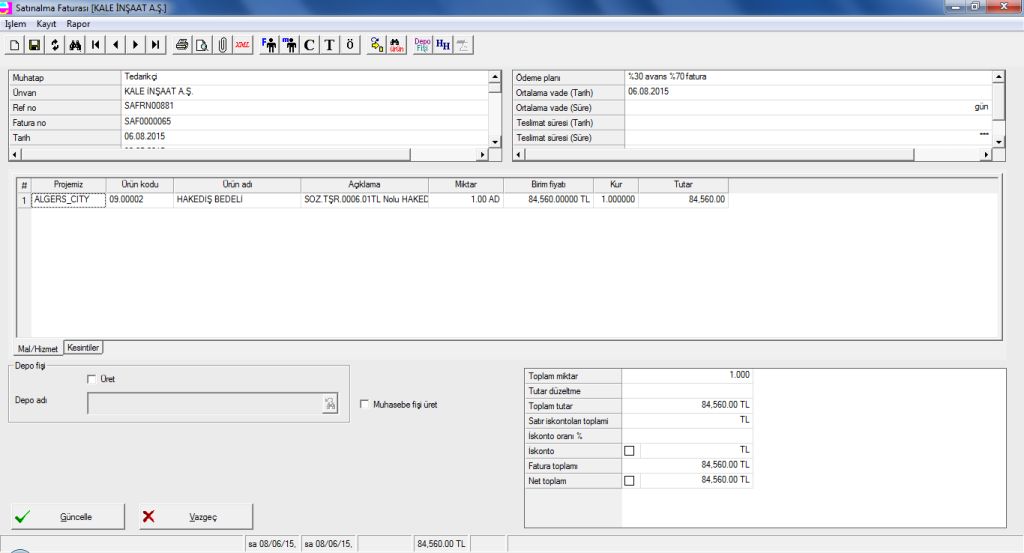
Task: Tick the Net toplam checkbox
Action: [629, 481]
